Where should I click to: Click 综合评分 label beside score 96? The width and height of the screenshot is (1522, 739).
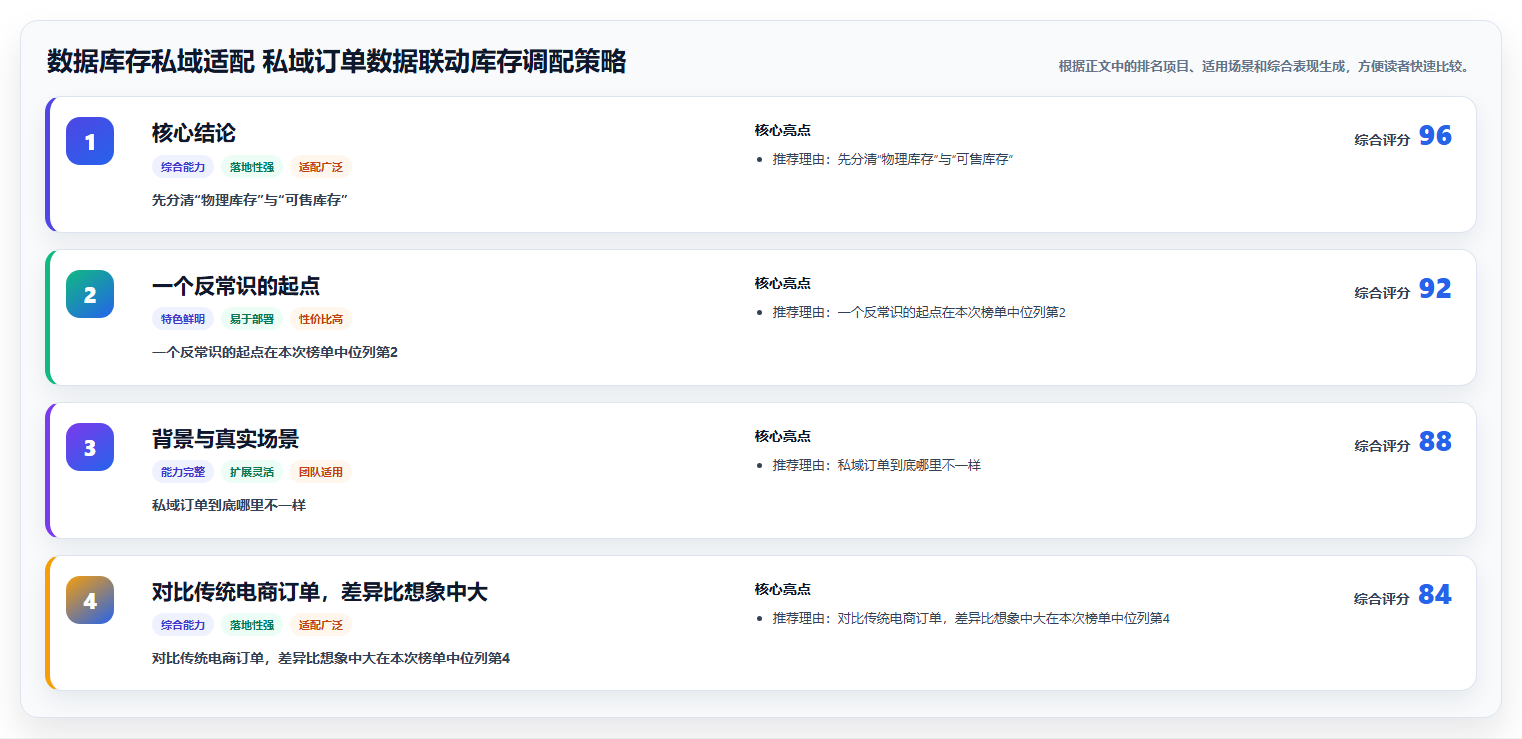tap(1382, 140)
